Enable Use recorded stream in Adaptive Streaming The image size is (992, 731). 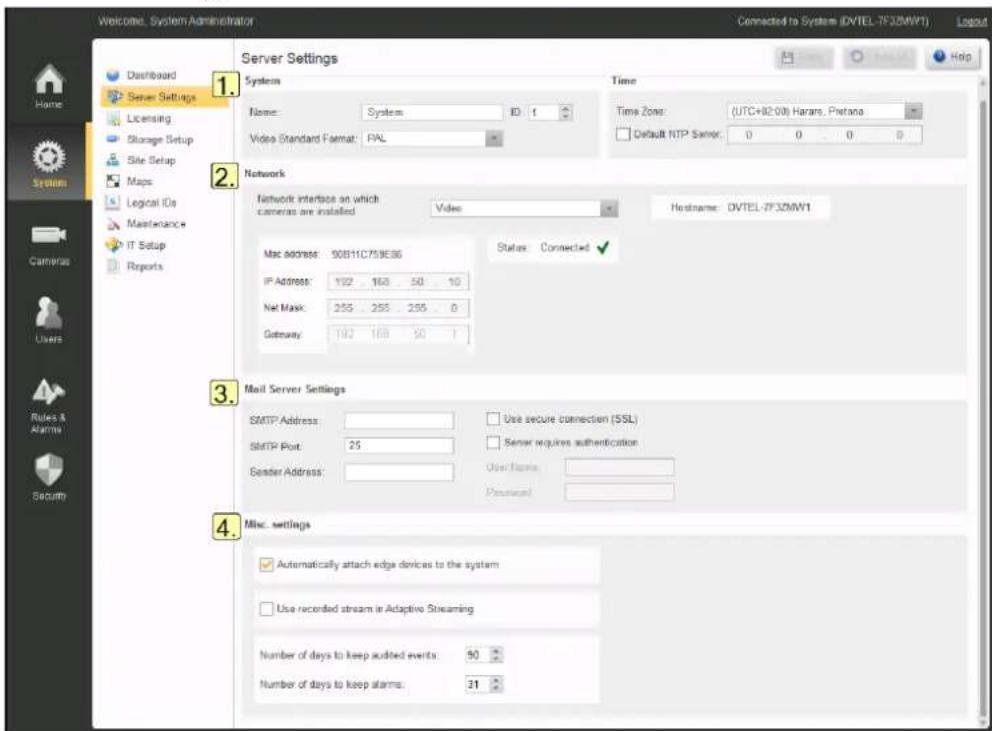click(x=266, y=609)
